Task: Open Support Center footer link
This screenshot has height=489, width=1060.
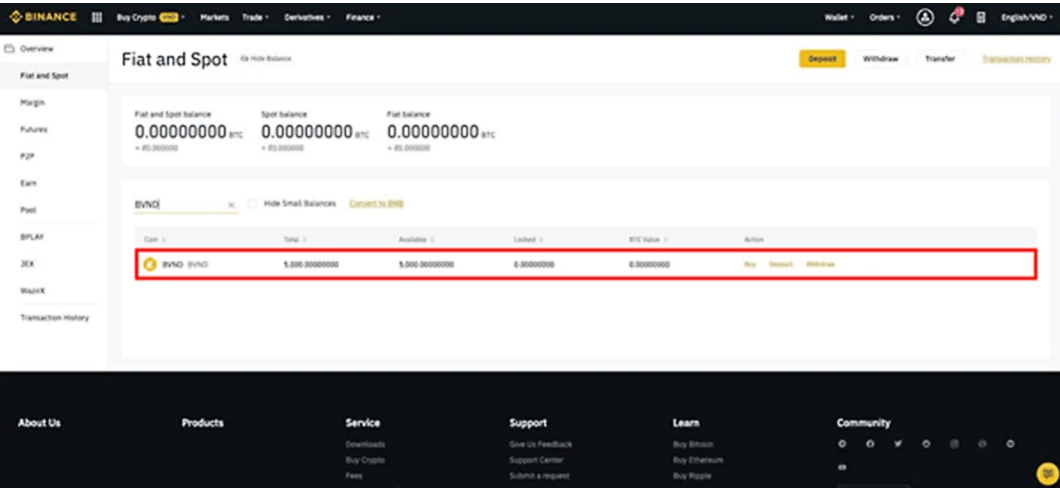Action: [536, 460]
